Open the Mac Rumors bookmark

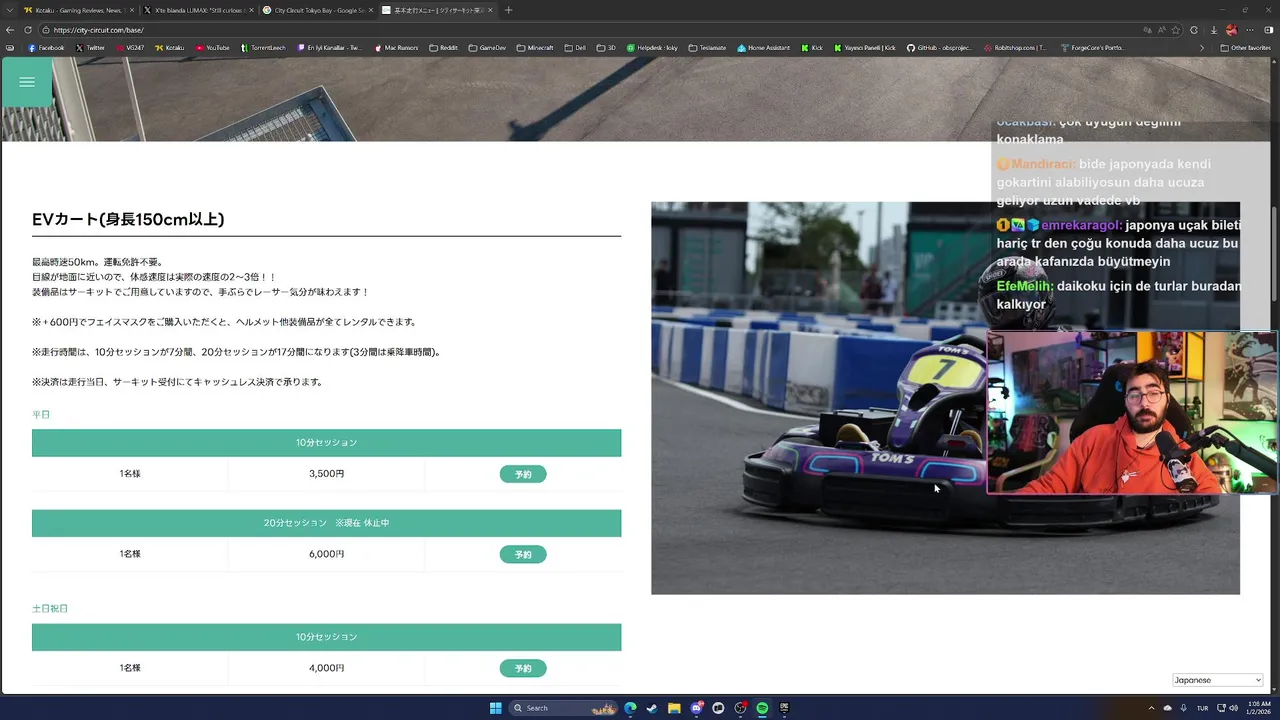(399, 47)
